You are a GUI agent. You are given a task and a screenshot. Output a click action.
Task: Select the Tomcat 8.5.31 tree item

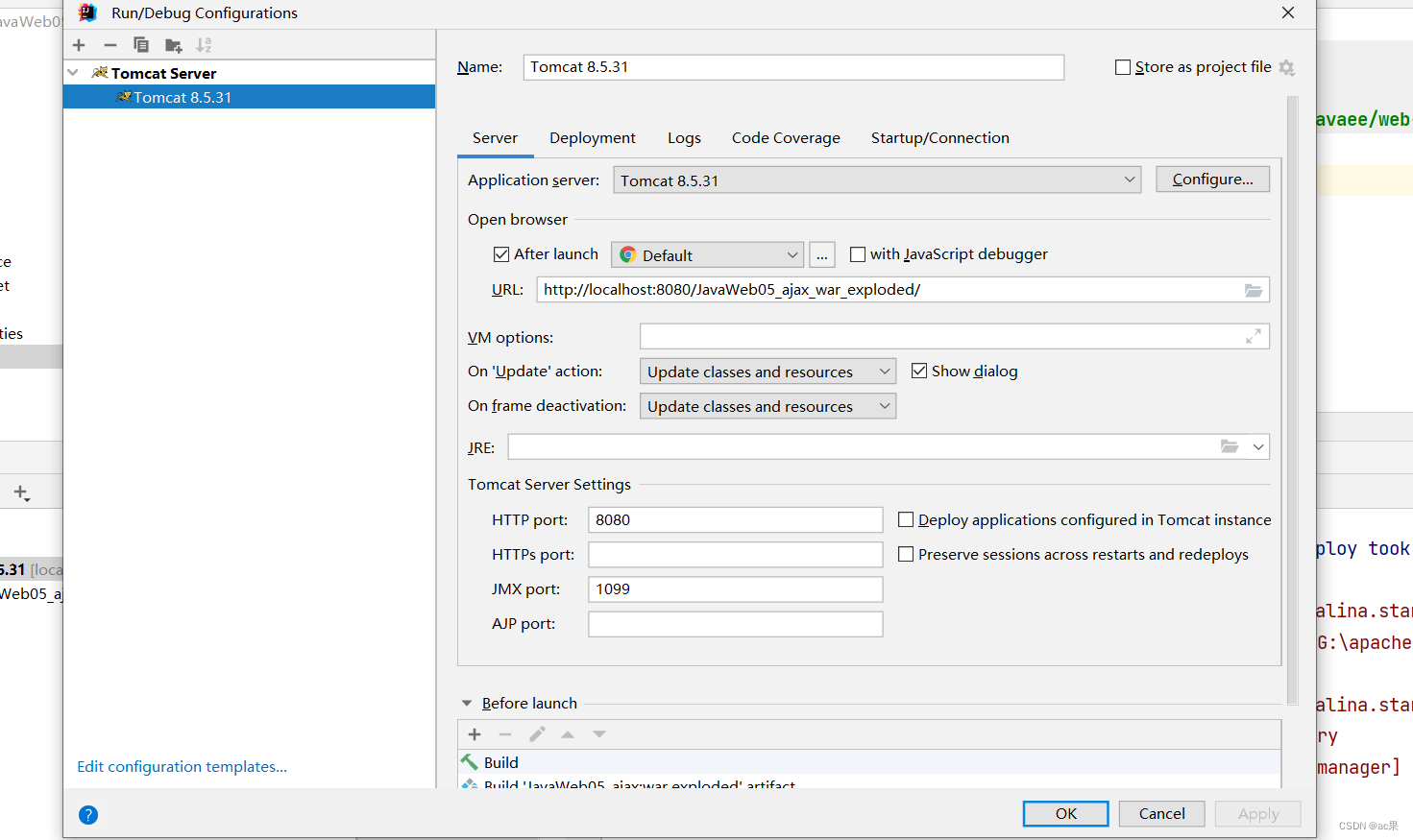pos(249,97)
